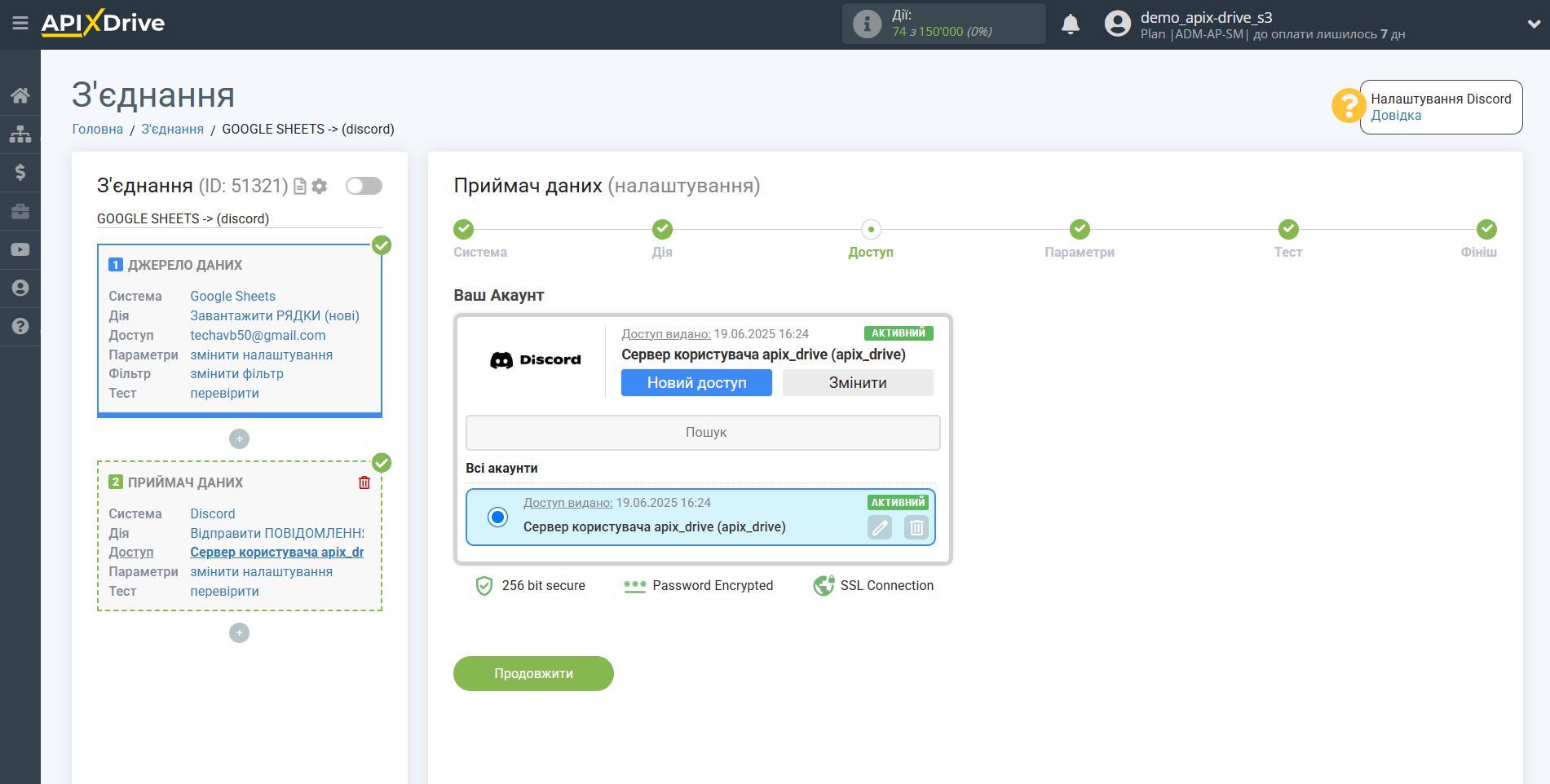Open the Google Sheets source system link
The height and width of the screenshot is (784, 1550).
(x=232, y=297)
